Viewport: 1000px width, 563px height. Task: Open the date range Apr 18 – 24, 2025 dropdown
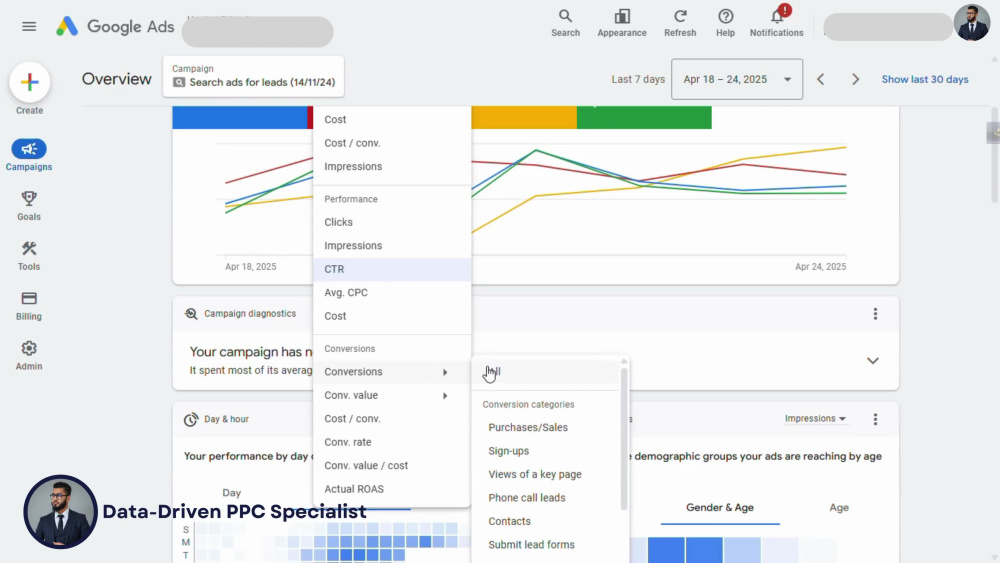click(737, 79)
